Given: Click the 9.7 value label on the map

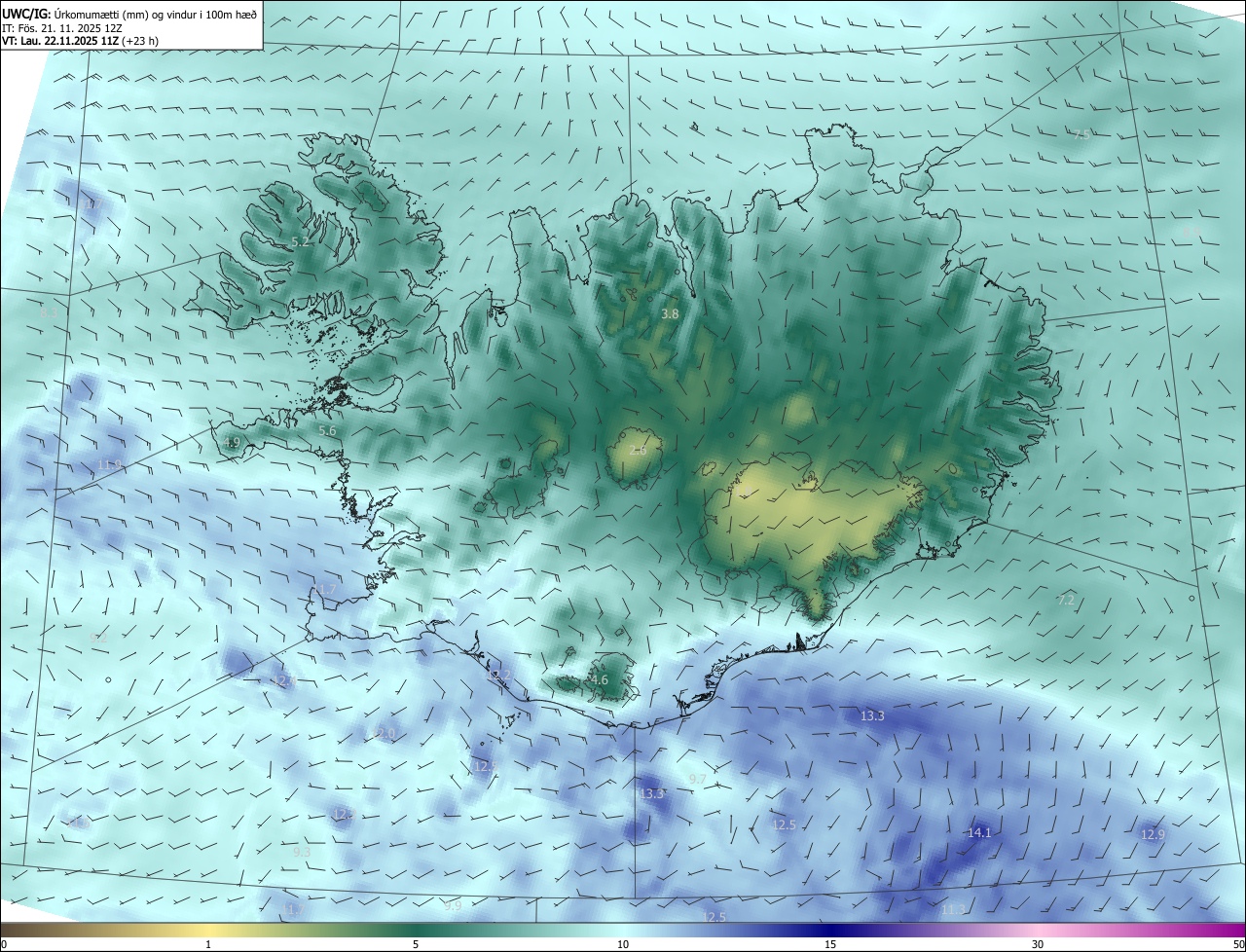Looking at the screenshot, I should 697,779.
